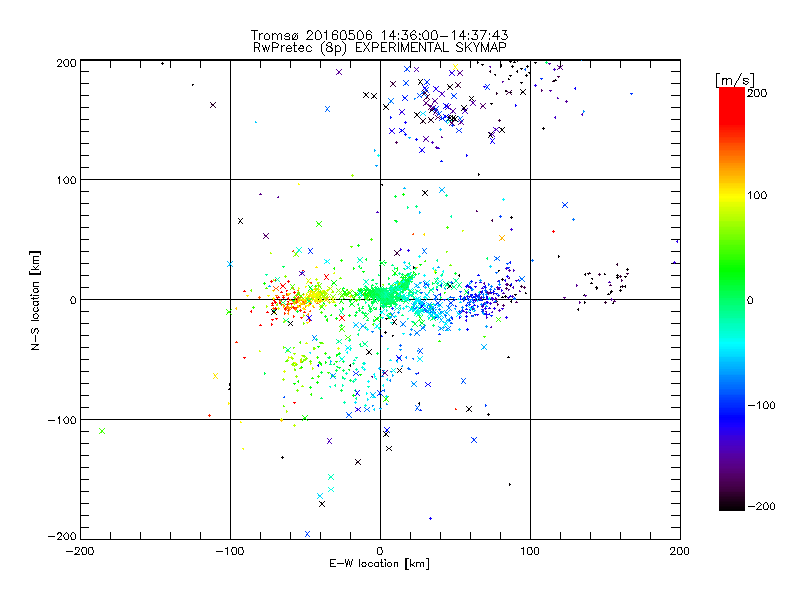This screenshot has height=600, width=800.
Task: Click the yellow band of the colorbar
Action: (732, 195)
